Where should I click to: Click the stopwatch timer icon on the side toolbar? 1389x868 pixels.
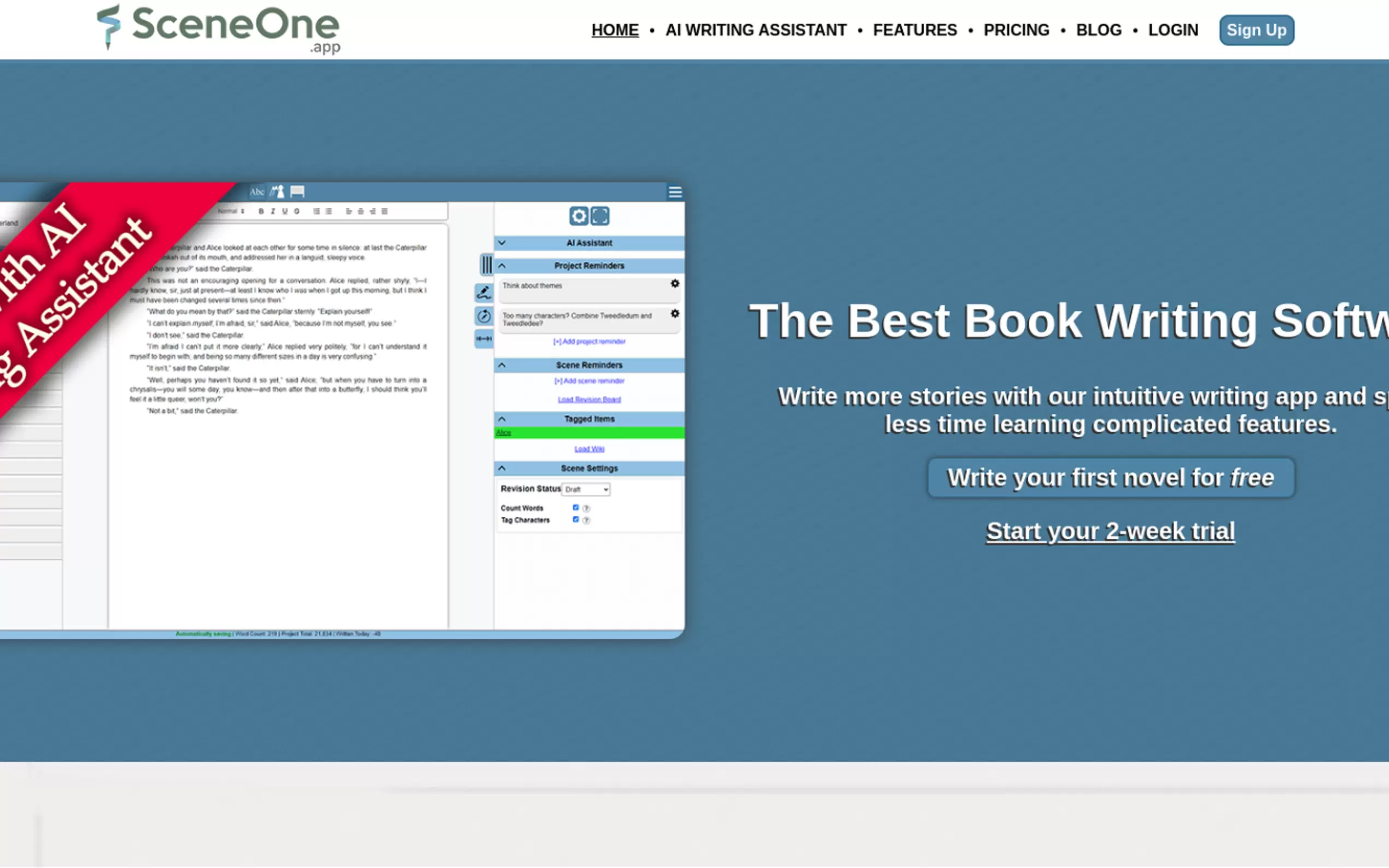[x=483, y=316]
